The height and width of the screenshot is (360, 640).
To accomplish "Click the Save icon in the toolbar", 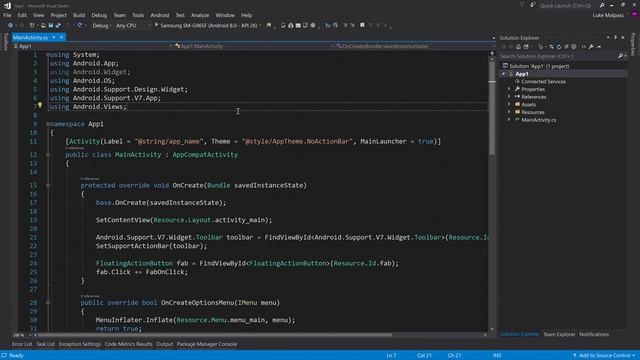I will click(51, 25).
